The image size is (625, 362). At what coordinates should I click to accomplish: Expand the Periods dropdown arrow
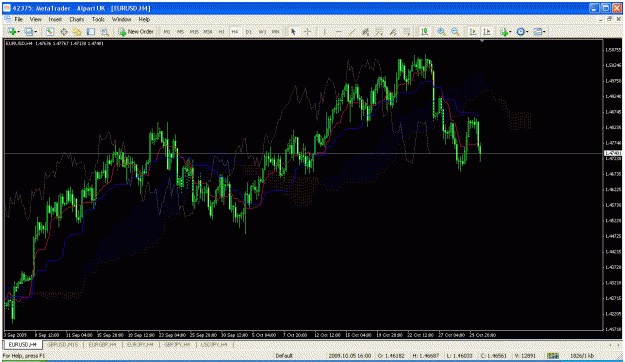click(x=527, y=32)
